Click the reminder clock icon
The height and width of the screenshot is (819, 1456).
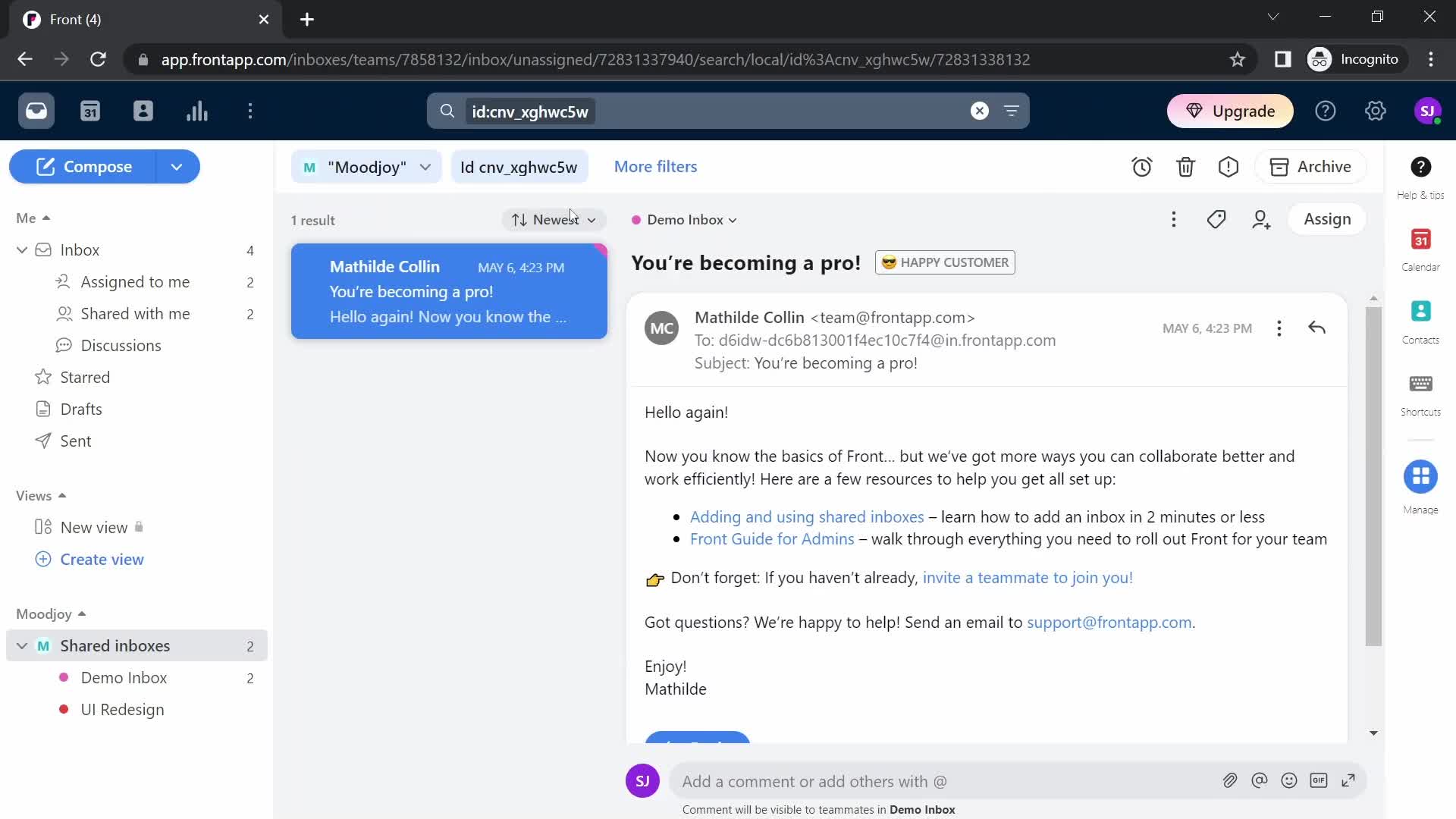point(1142,166)
